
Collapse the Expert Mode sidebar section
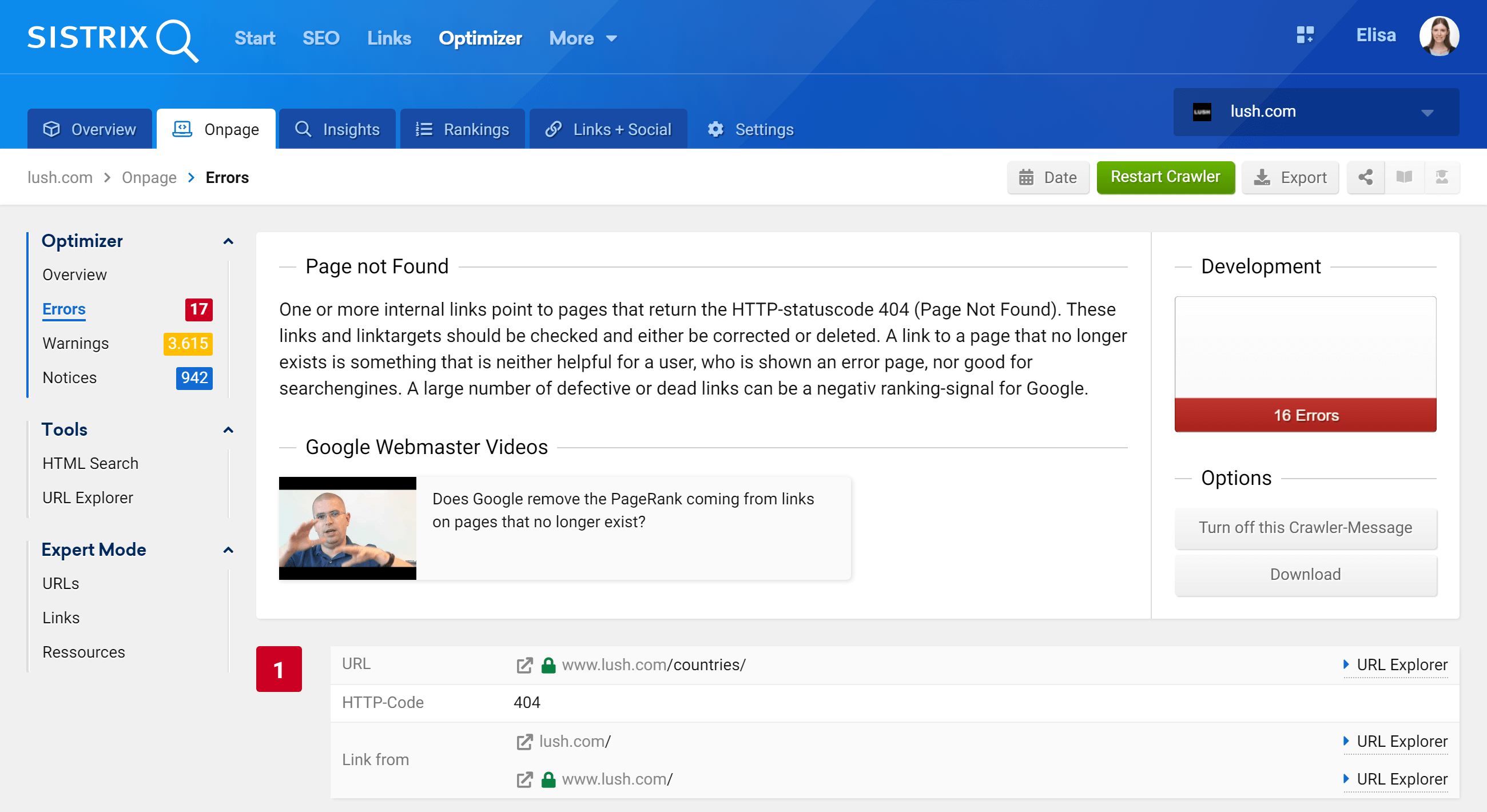(228, 550)
